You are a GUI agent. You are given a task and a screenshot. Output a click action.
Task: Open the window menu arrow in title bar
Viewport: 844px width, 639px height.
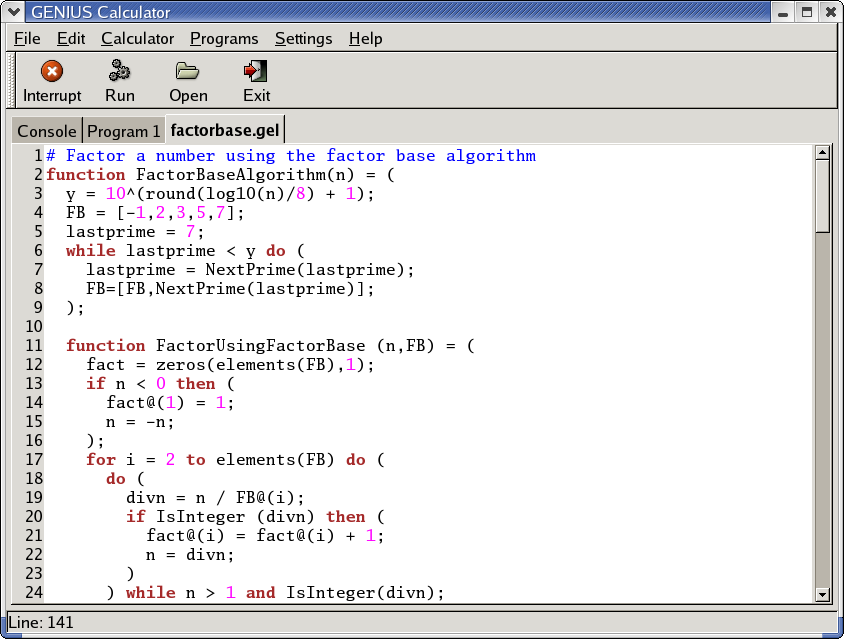click(x=14, y=12)
